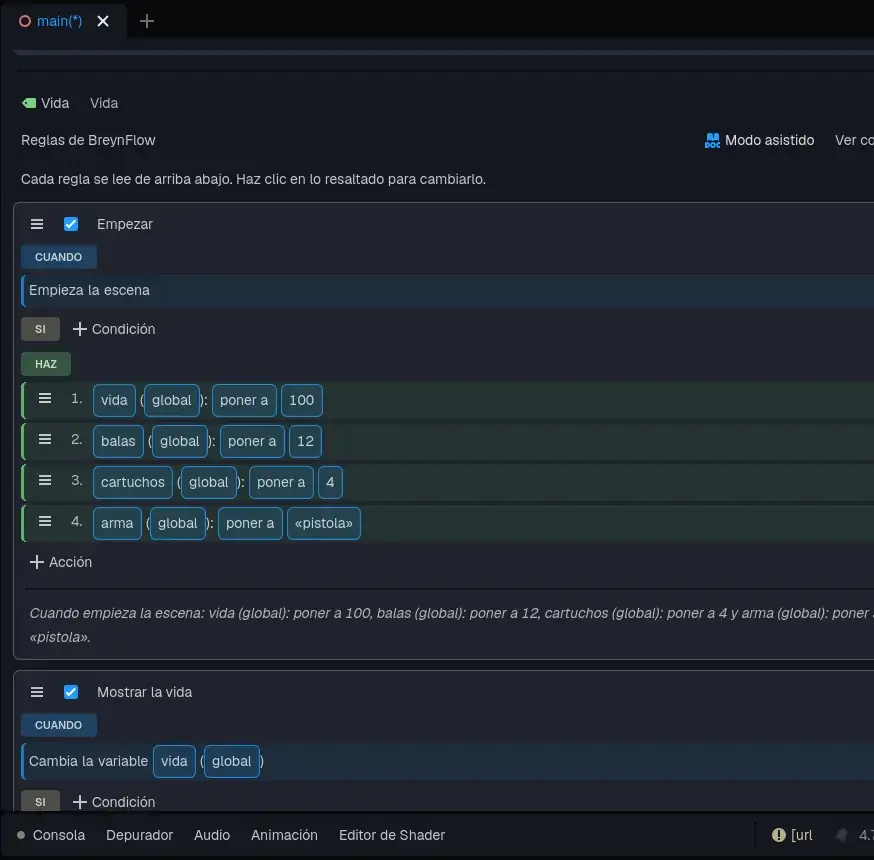Edit the value 100 in action 1
Image resolution: width=874 pixels, height=860 pixels.
point(302,400)
